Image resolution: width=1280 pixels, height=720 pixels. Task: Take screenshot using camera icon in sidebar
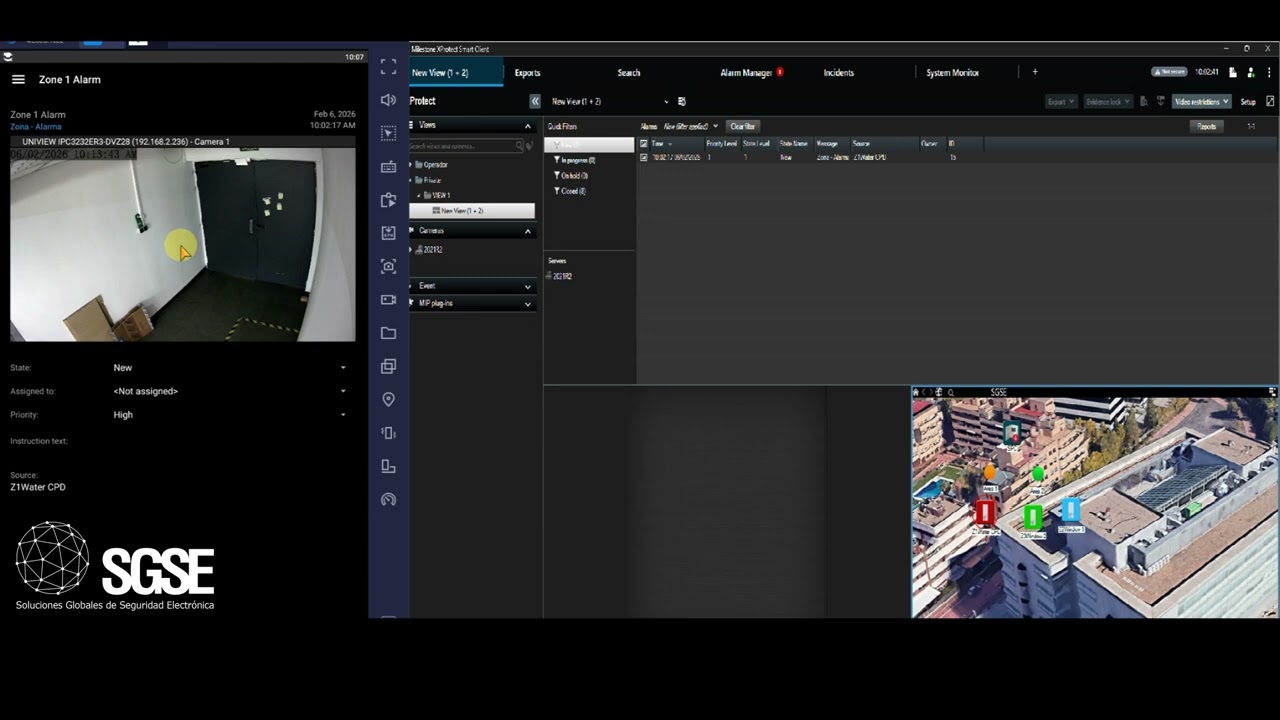pos(389,266)
